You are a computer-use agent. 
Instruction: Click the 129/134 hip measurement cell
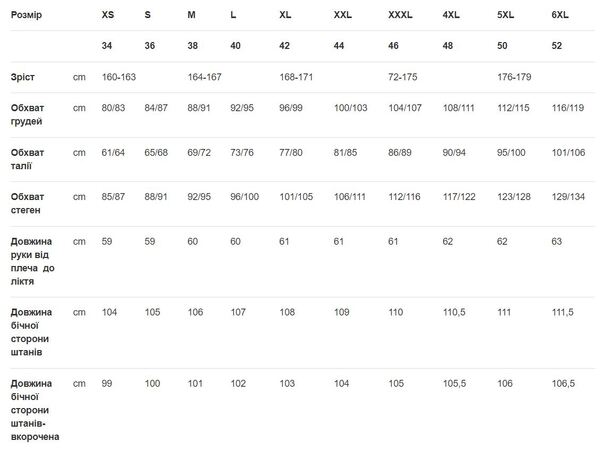pos(569,197)
